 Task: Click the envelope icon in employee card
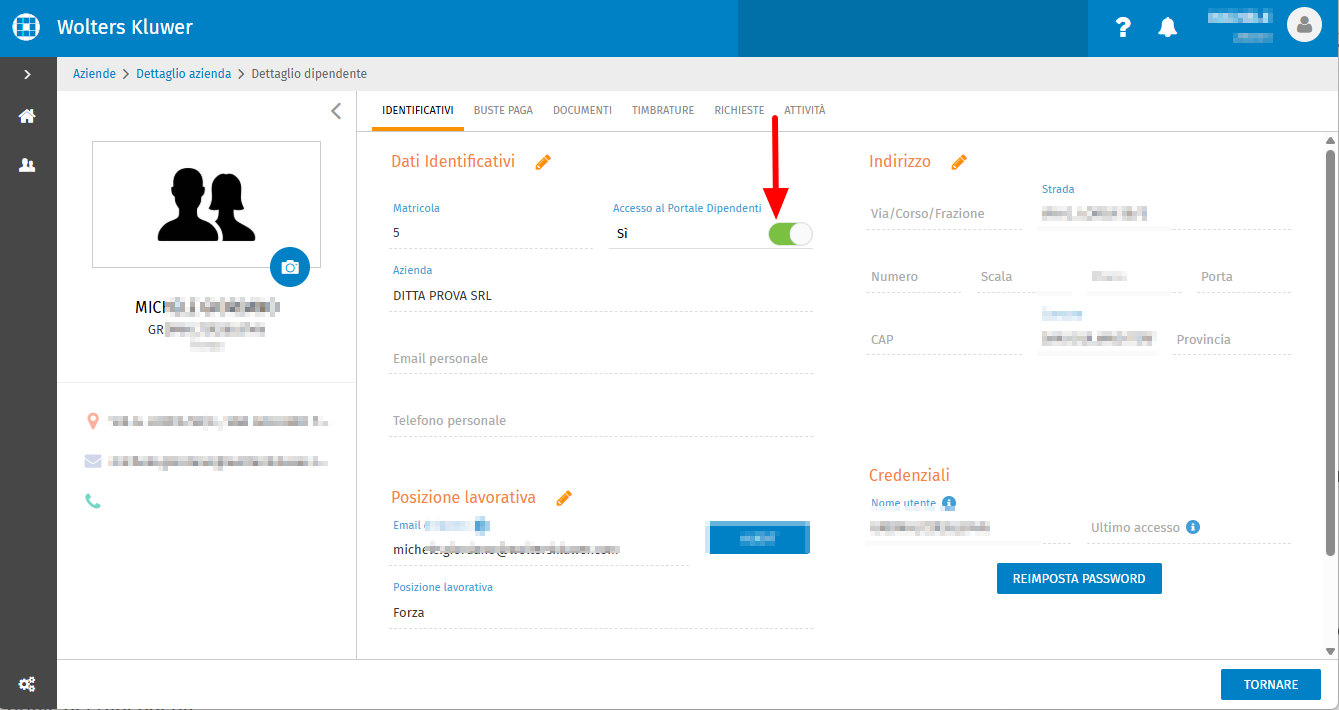click(x=93, y=461)
